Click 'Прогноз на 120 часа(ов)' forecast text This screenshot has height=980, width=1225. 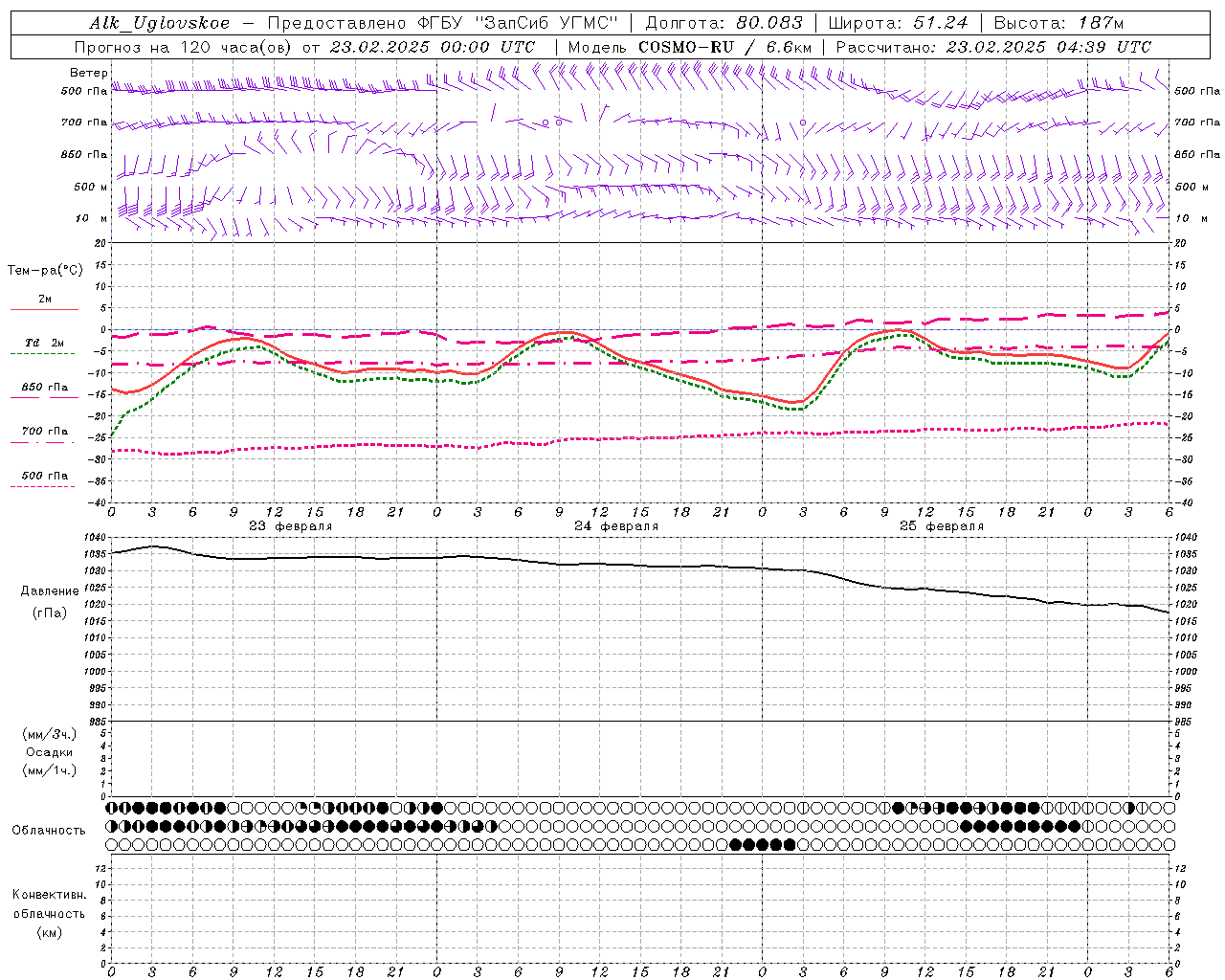182,47
